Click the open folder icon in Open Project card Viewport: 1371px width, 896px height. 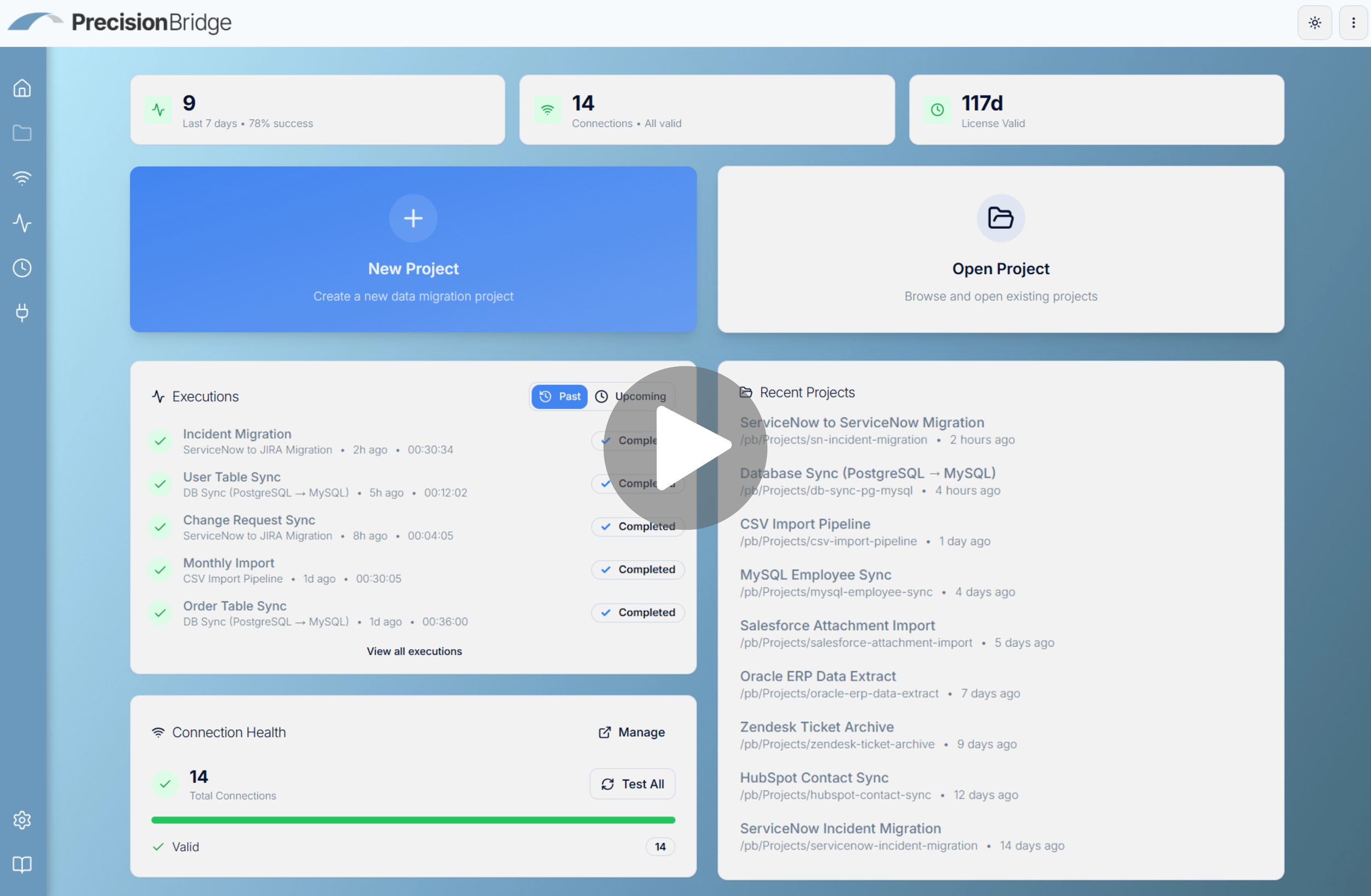(x=1001, y=218)
